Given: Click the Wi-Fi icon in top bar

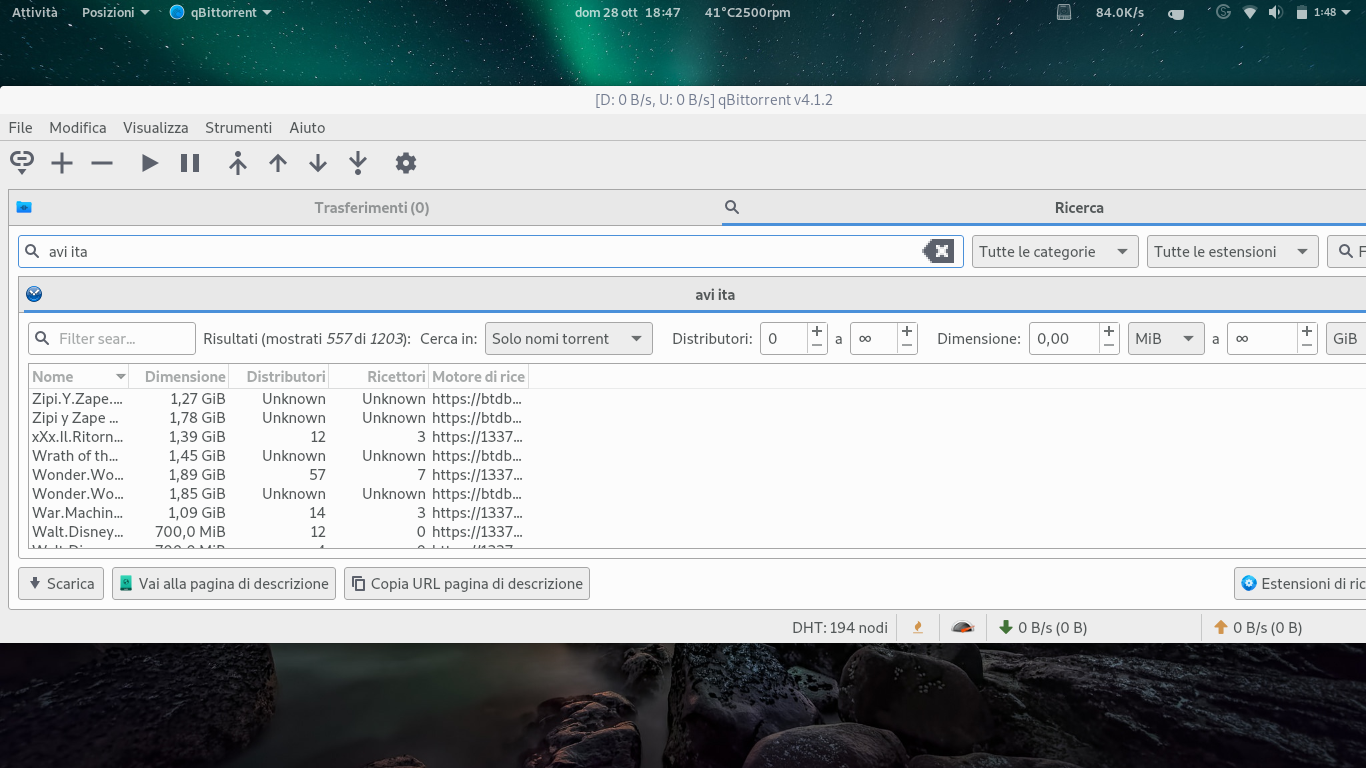Looking at the screenshot, I should tap(1249, 13).
